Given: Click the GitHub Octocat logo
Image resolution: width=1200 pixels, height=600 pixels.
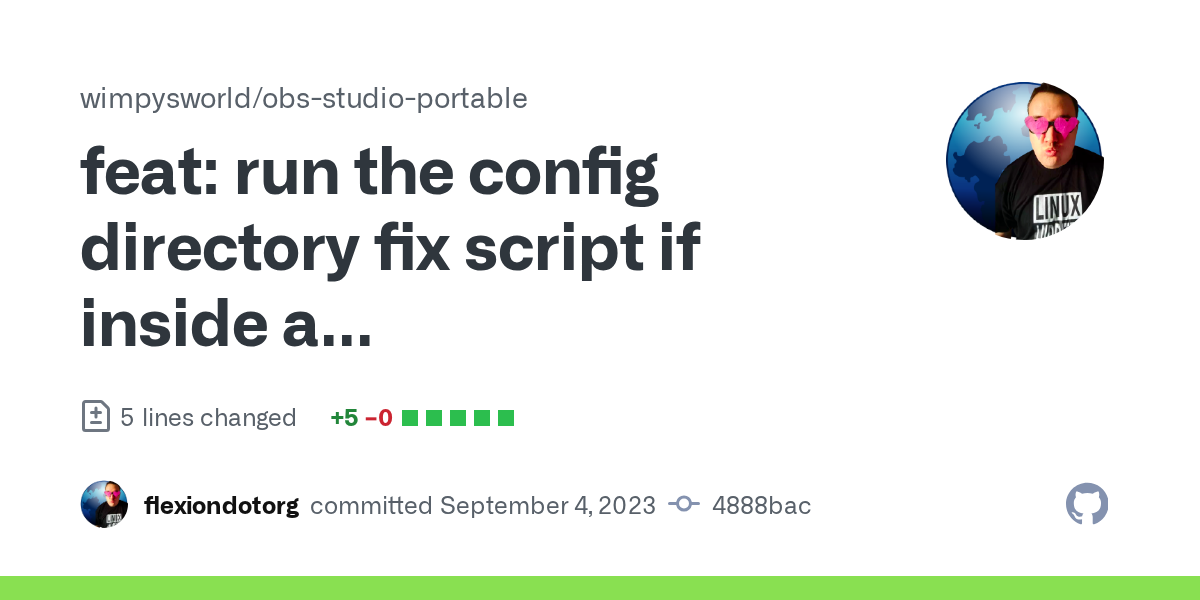Looking at the screenshot, I should pos(1087,505).
